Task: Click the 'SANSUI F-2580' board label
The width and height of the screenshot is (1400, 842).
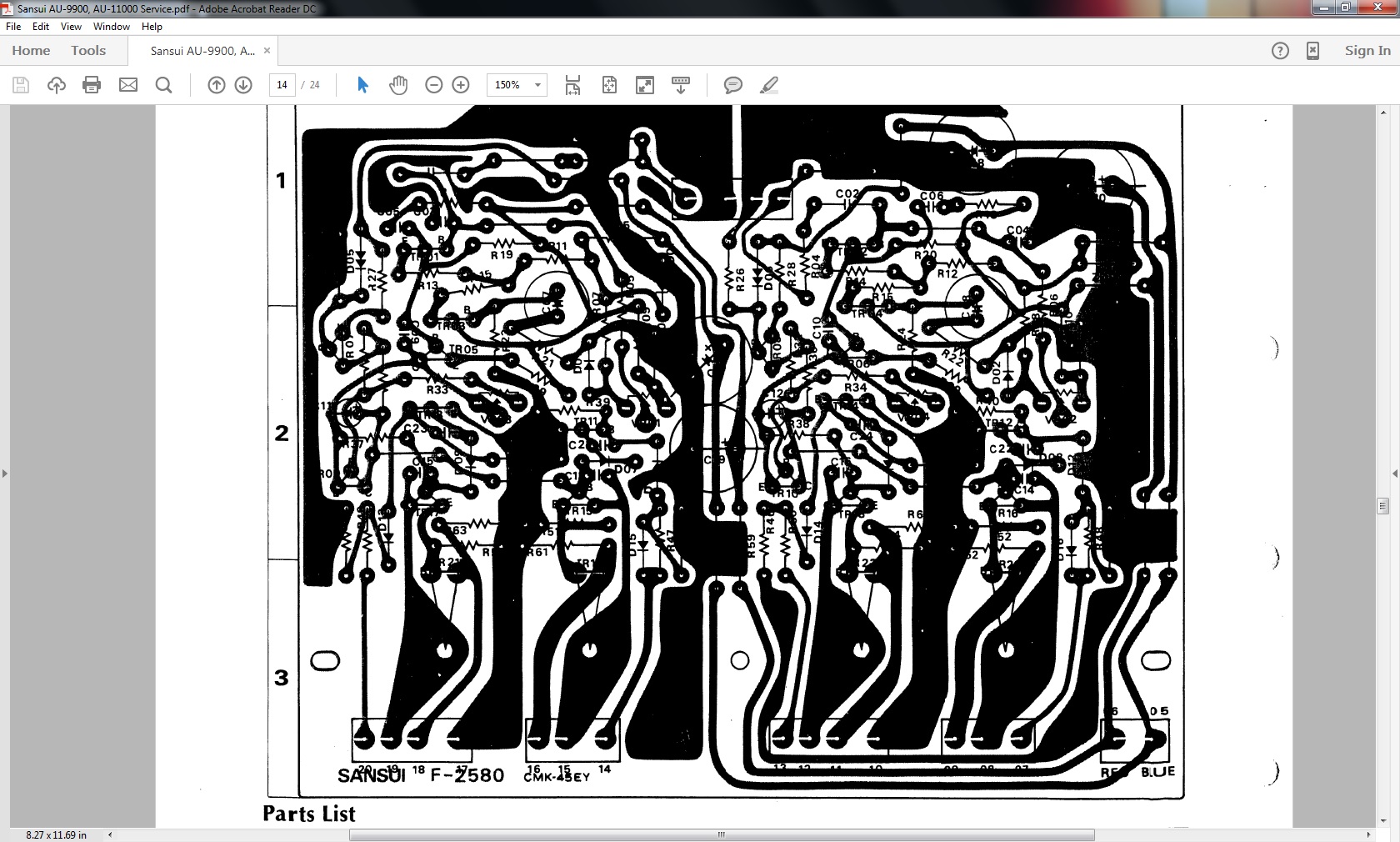Action: click(x=421, y=775)
